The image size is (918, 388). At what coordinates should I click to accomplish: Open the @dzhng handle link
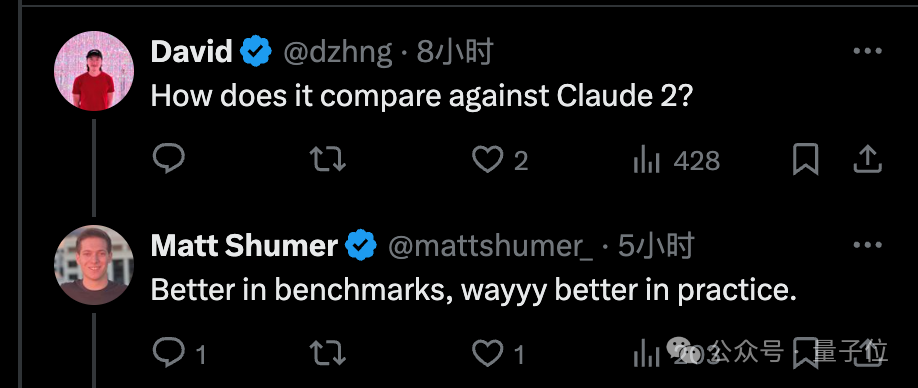point(338,53)
